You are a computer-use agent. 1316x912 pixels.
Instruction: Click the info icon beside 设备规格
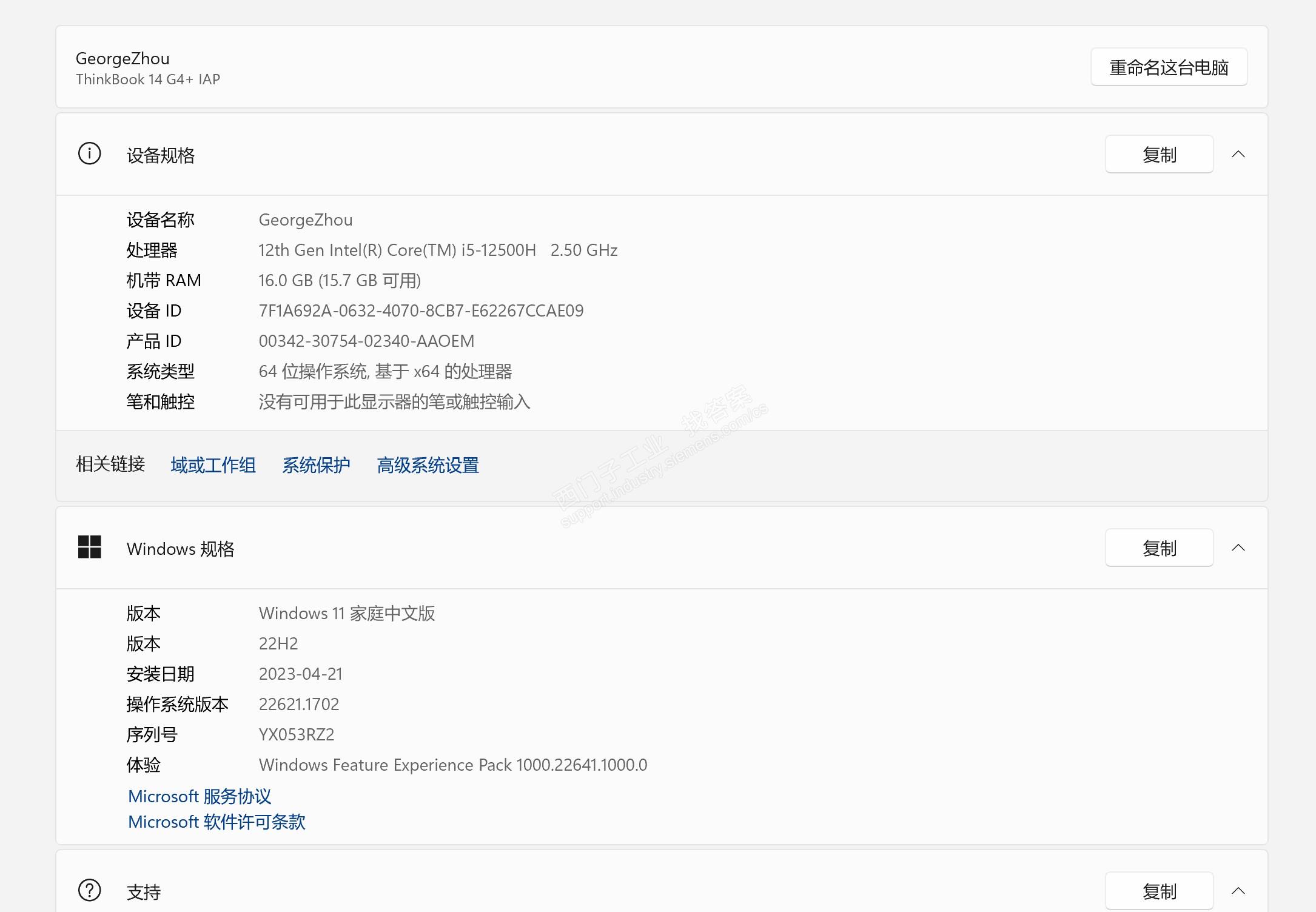[x=89, y=154]
